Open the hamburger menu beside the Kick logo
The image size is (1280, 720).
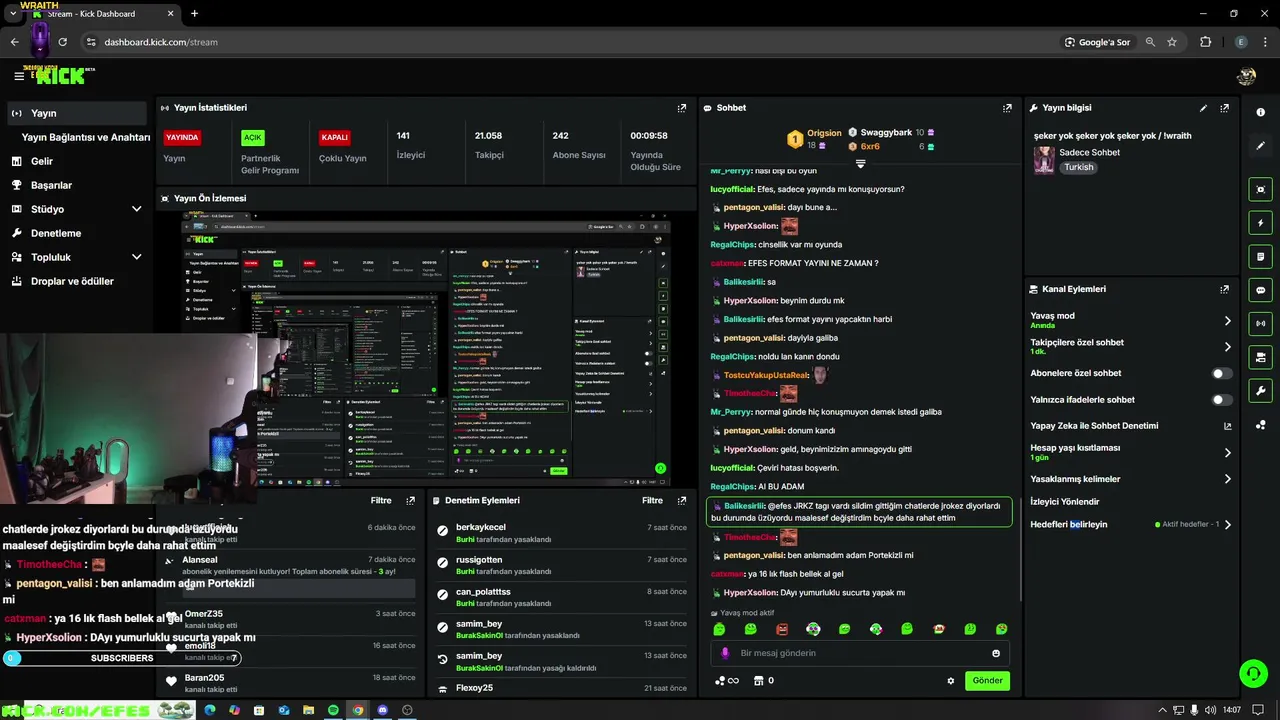coord(19,76)
